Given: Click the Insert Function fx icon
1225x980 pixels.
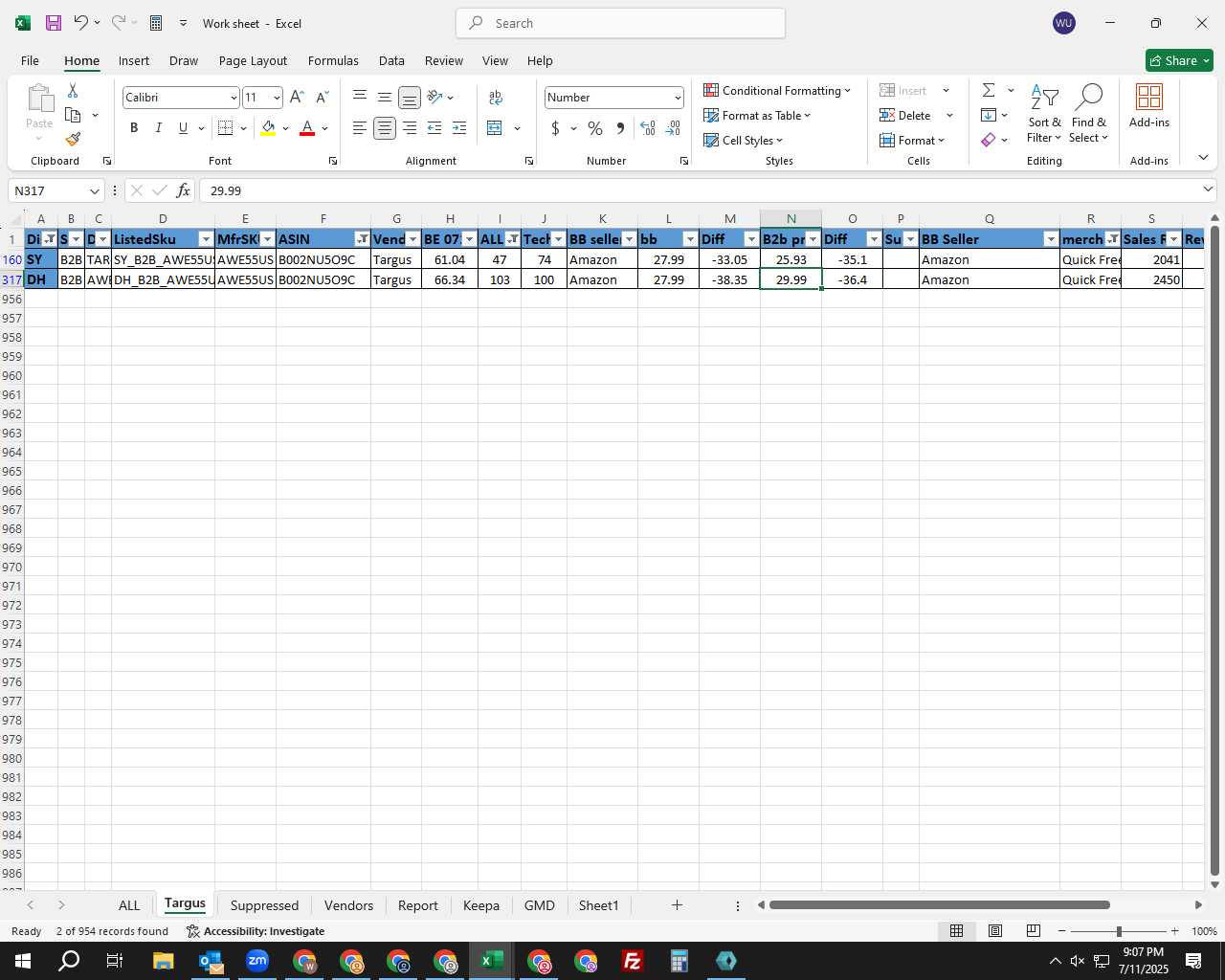Looking at the screenshot, I should click(184, 190).
